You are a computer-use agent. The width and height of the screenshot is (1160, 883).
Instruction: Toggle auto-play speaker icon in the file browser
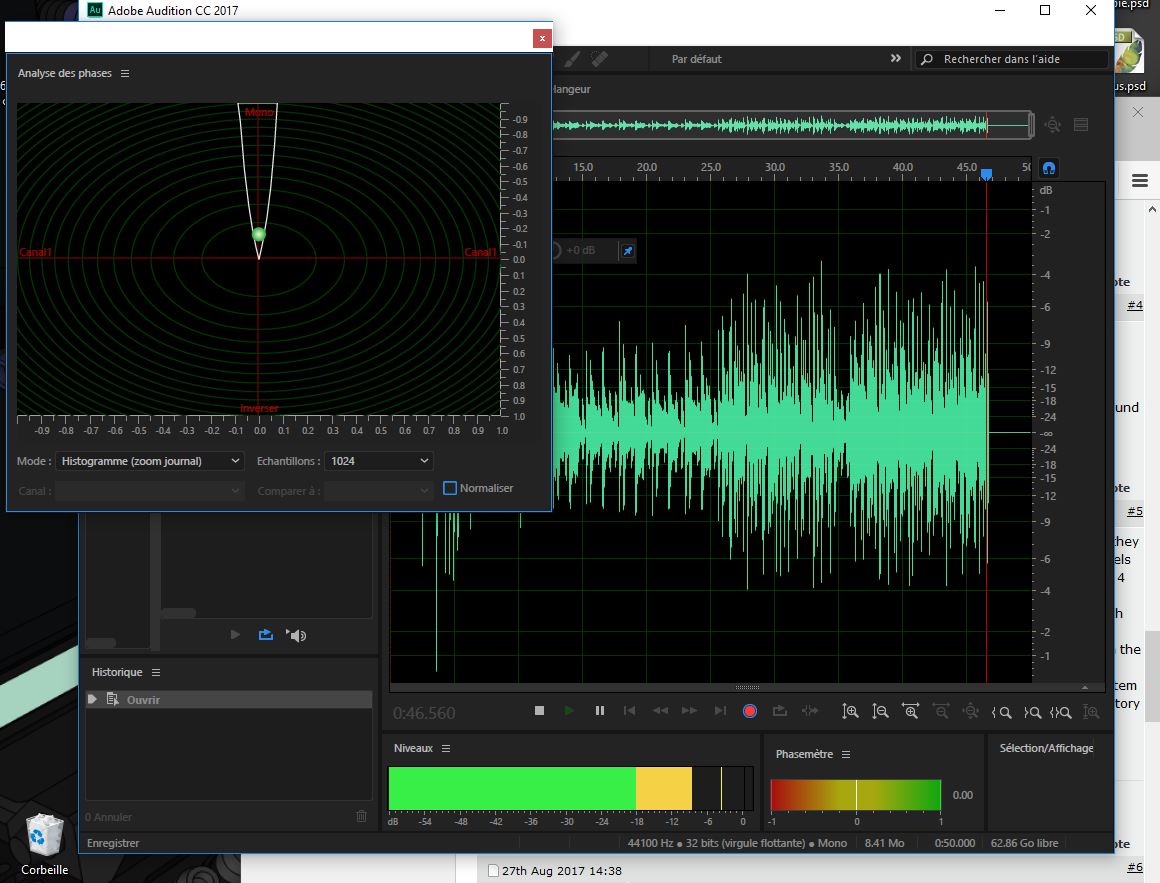point(296,635)
